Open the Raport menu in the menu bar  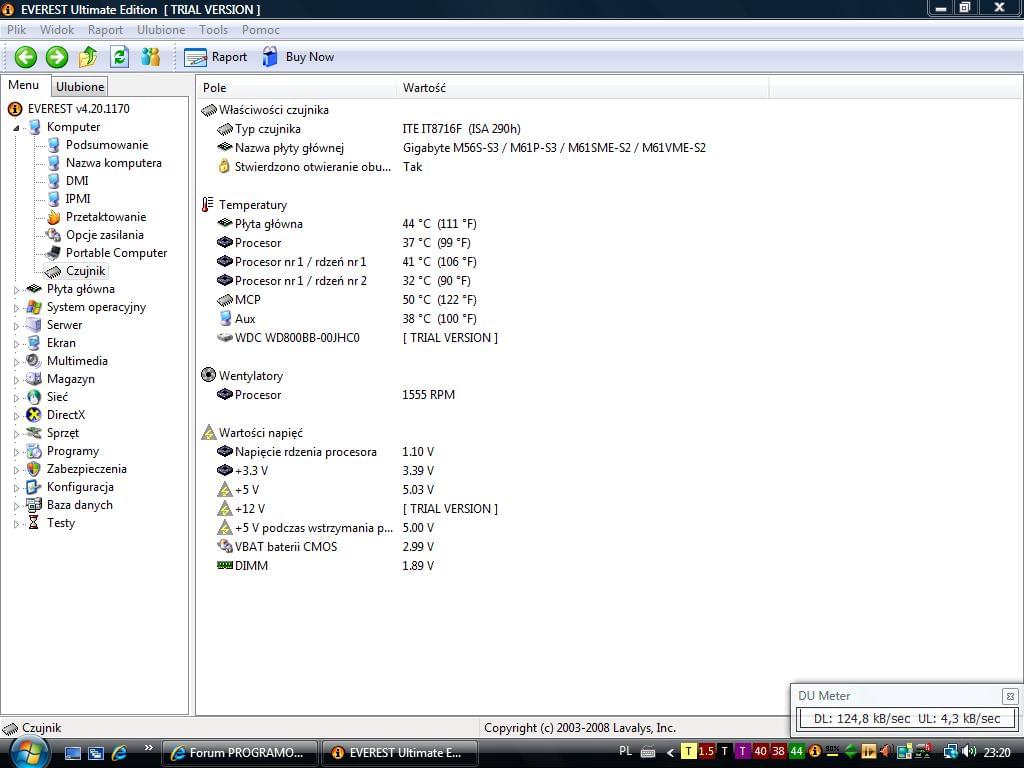(x=105, y=30)
